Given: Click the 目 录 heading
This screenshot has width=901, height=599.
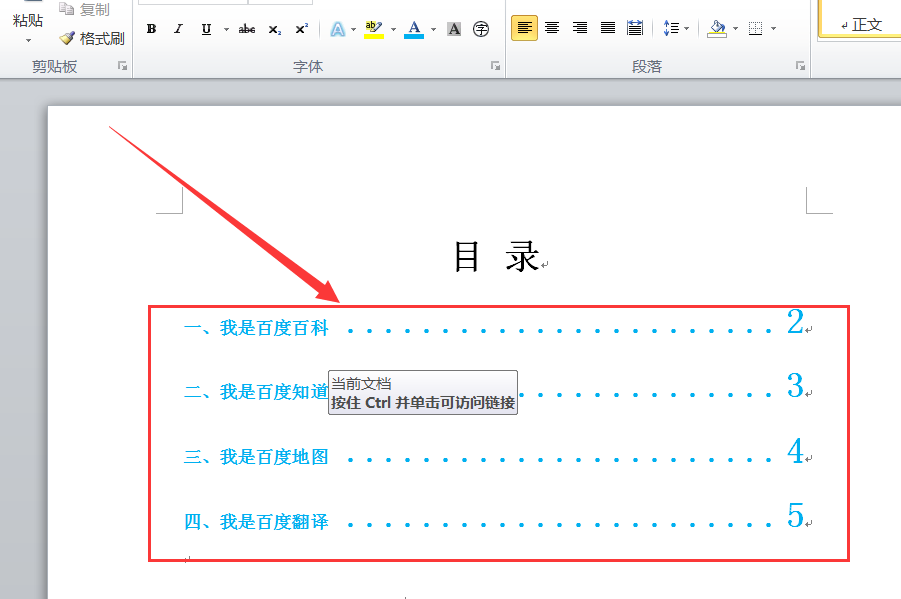Looking at the screenshot, I should 497,256.
